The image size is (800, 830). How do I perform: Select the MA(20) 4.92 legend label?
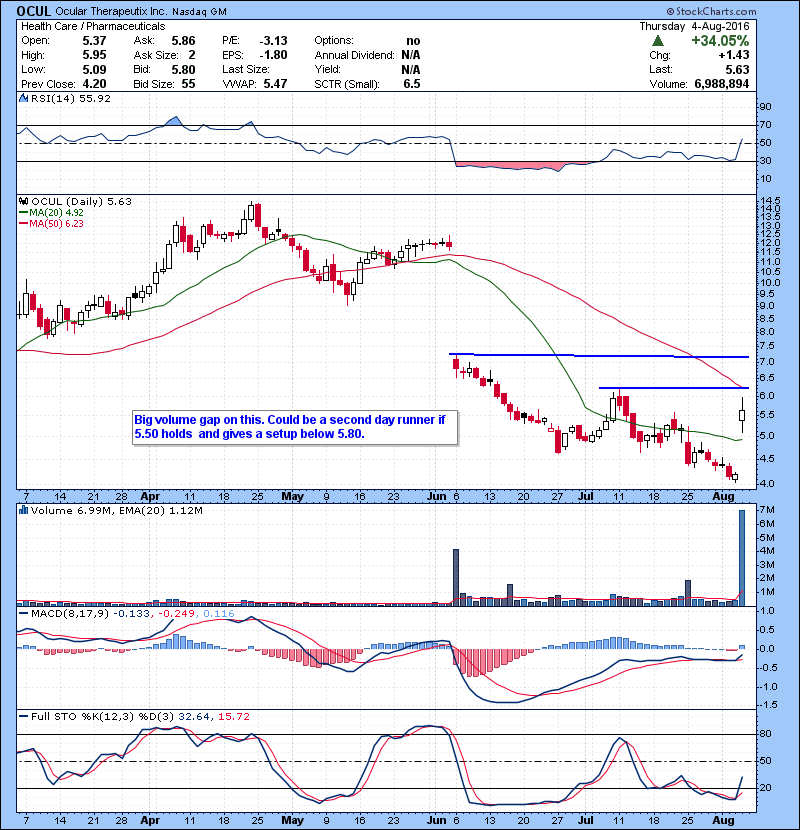pos(56,212)
